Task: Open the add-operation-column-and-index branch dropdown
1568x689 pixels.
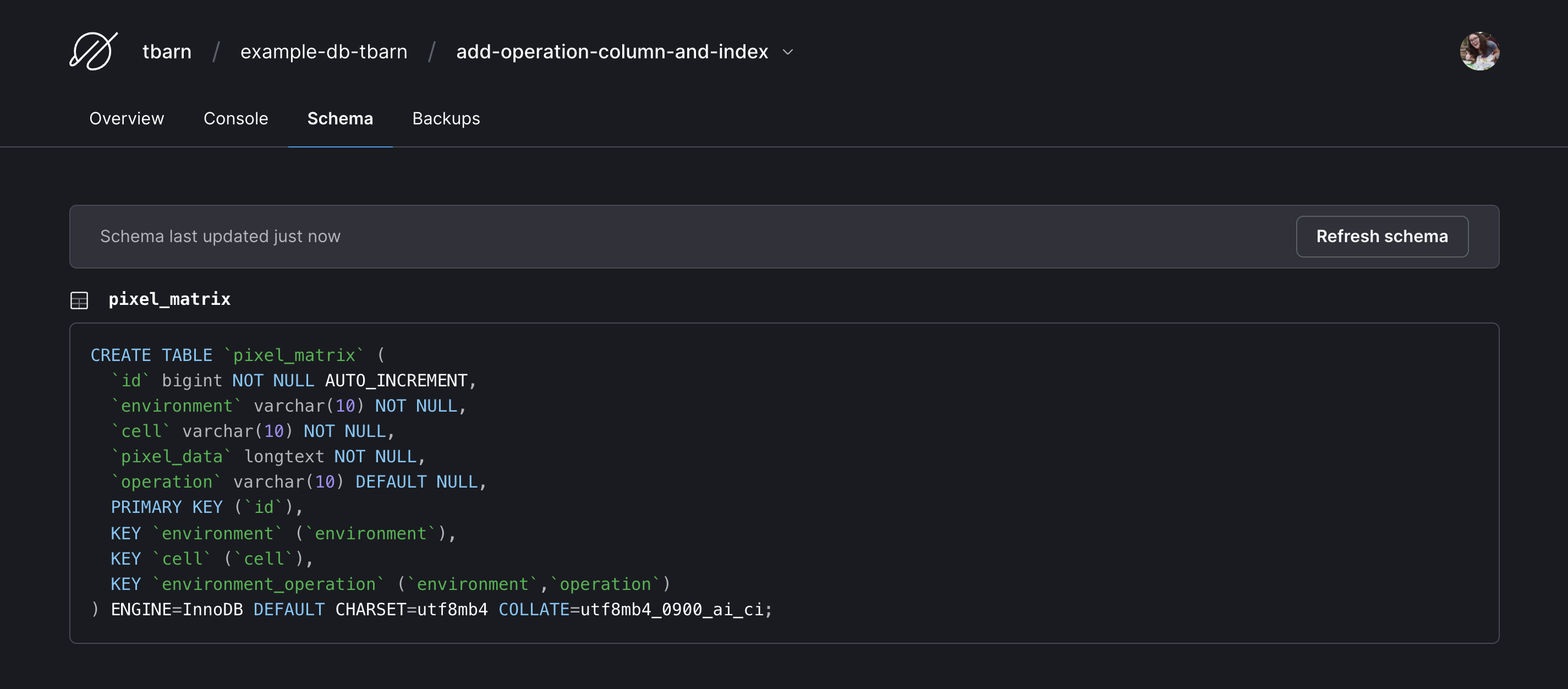Action: [612, 52]
